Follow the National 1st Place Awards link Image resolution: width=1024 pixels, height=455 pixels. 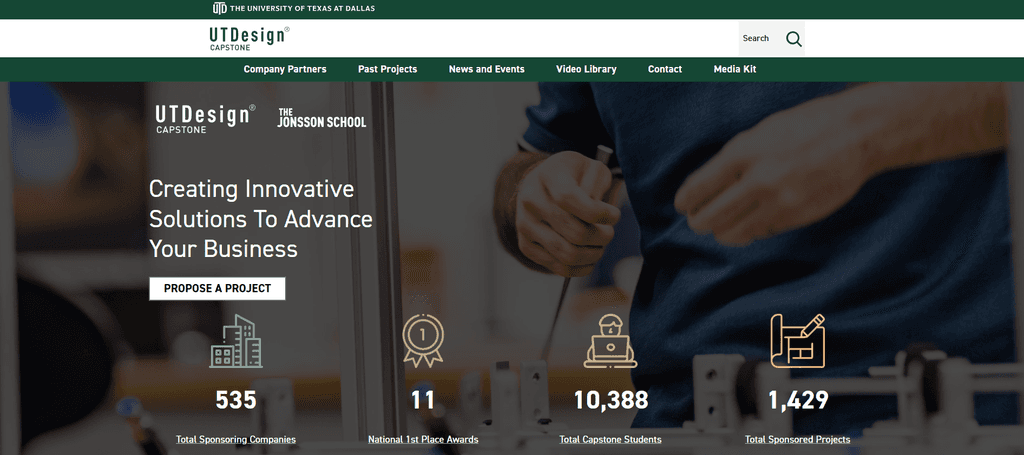pos(423,439)
